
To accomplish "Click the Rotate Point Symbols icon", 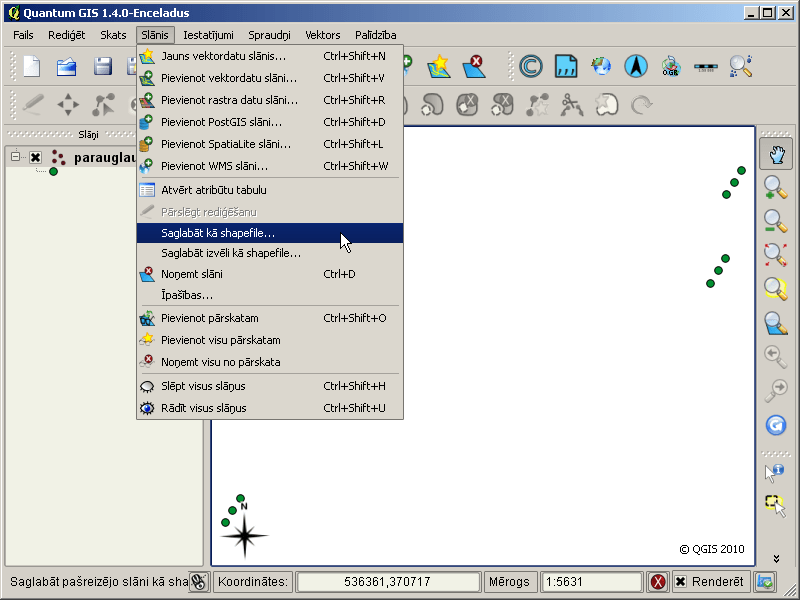I will pyautogui.click(x=641, y=105).
